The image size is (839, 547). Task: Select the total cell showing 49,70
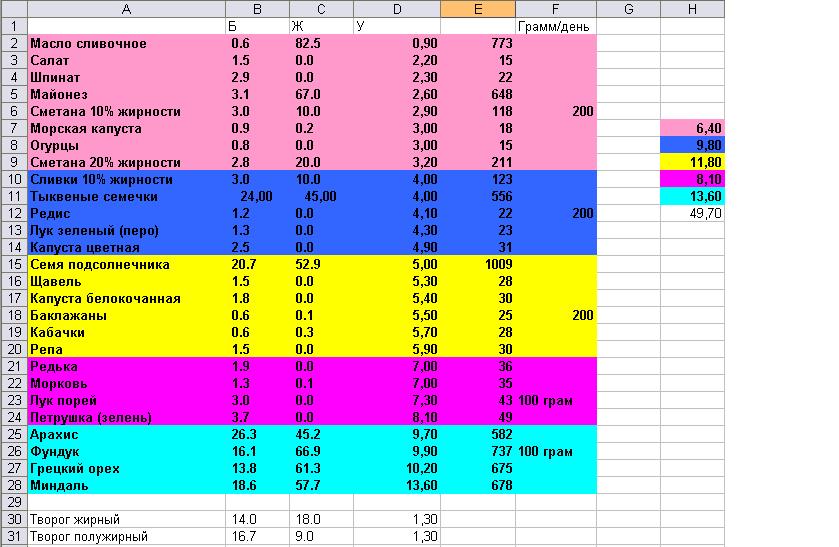pyautogui.click(x=692, y=214)
